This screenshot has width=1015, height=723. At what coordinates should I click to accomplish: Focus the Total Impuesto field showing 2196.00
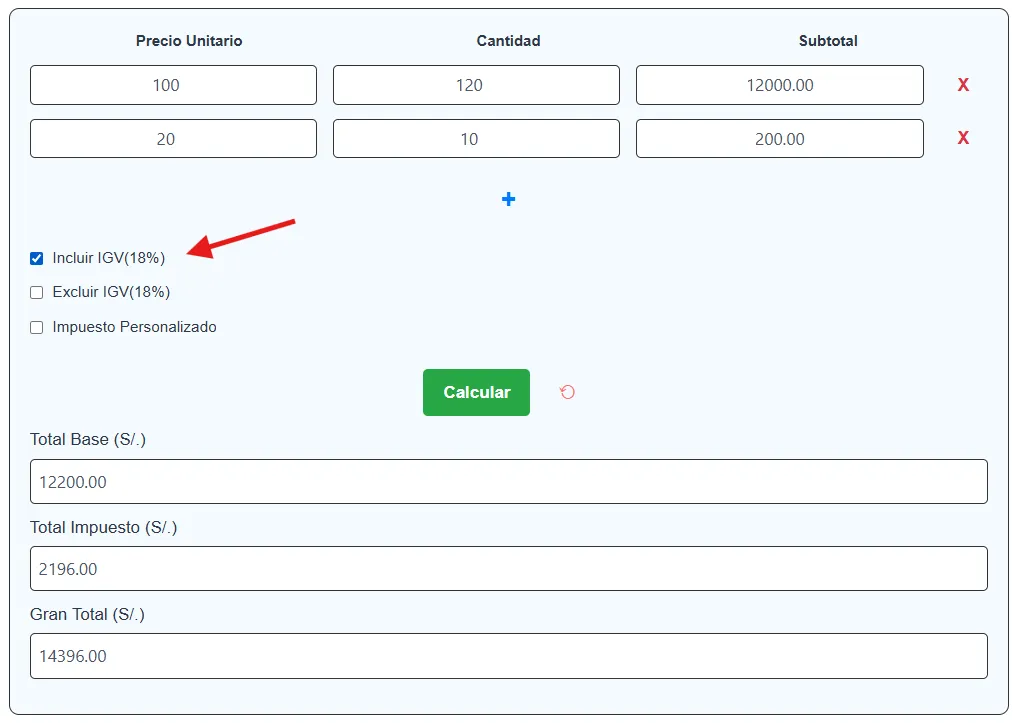[508, 569]
